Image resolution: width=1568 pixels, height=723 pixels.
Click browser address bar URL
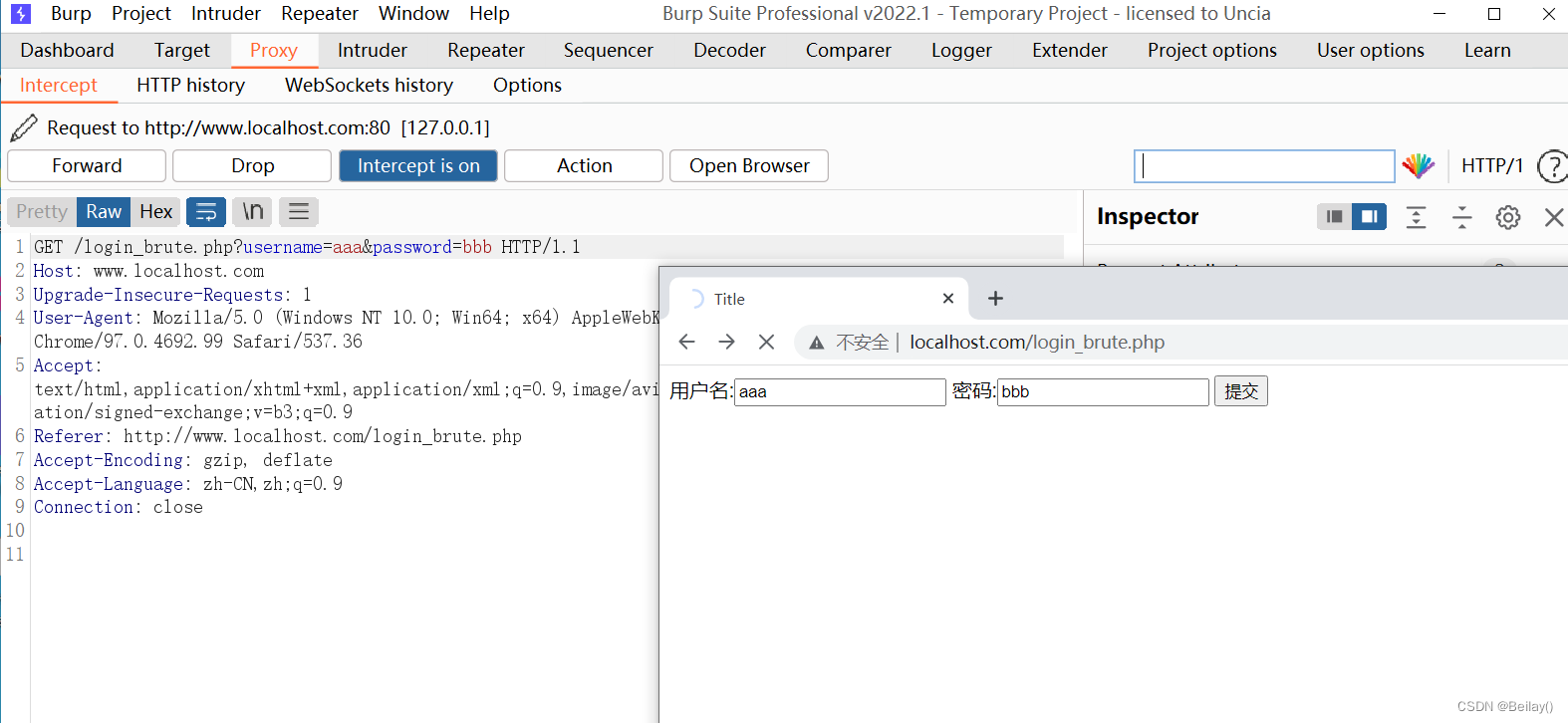point(1037,343)
